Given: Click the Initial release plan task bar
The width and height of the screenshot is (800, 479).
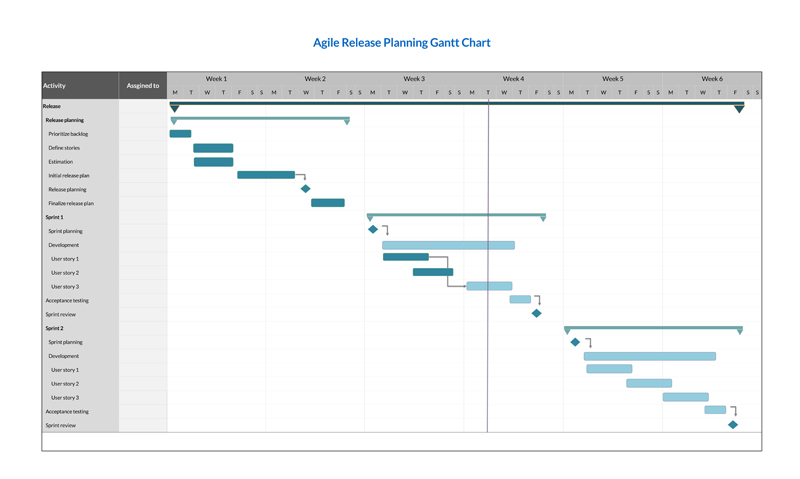Looking at the screenshot, I should click(x=266, y=175).
